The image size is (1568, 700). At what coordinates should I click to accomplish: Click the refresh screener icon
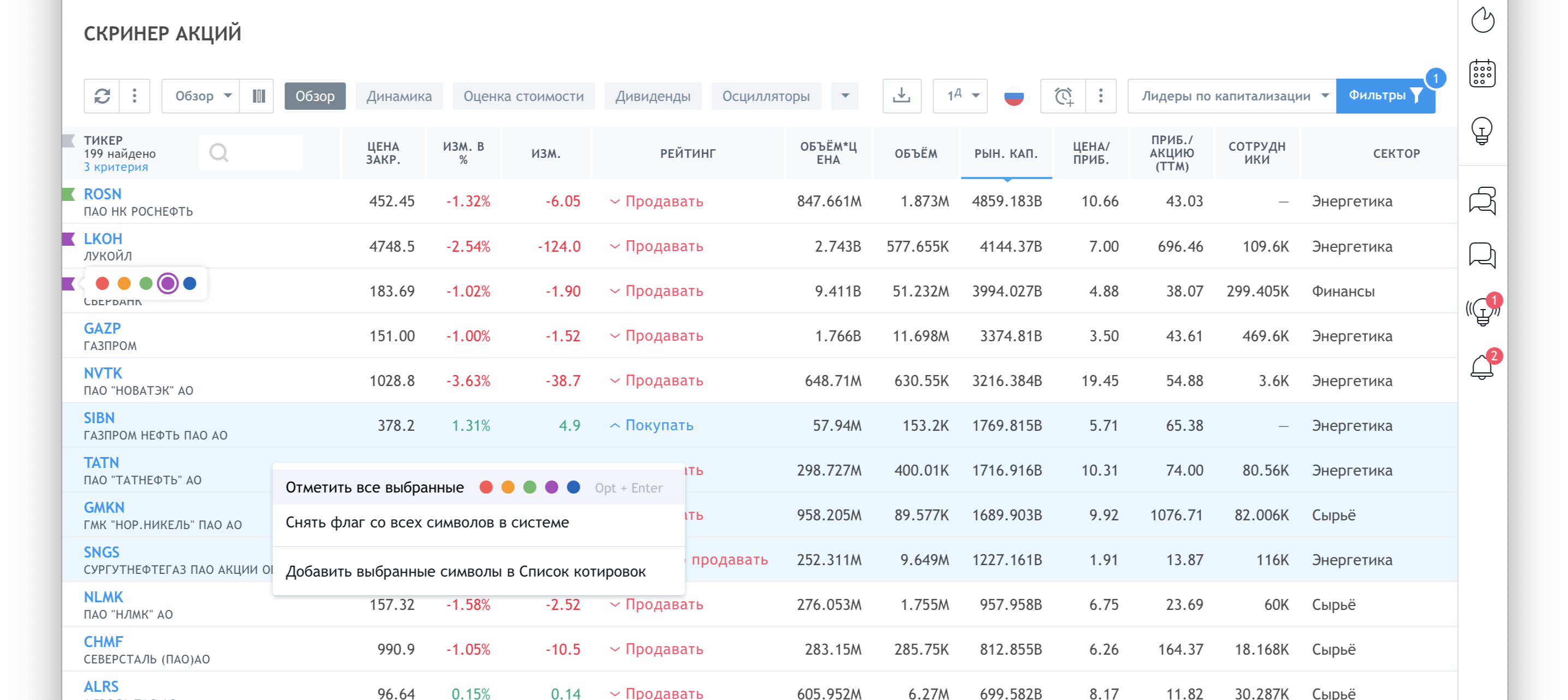(102, 96)
